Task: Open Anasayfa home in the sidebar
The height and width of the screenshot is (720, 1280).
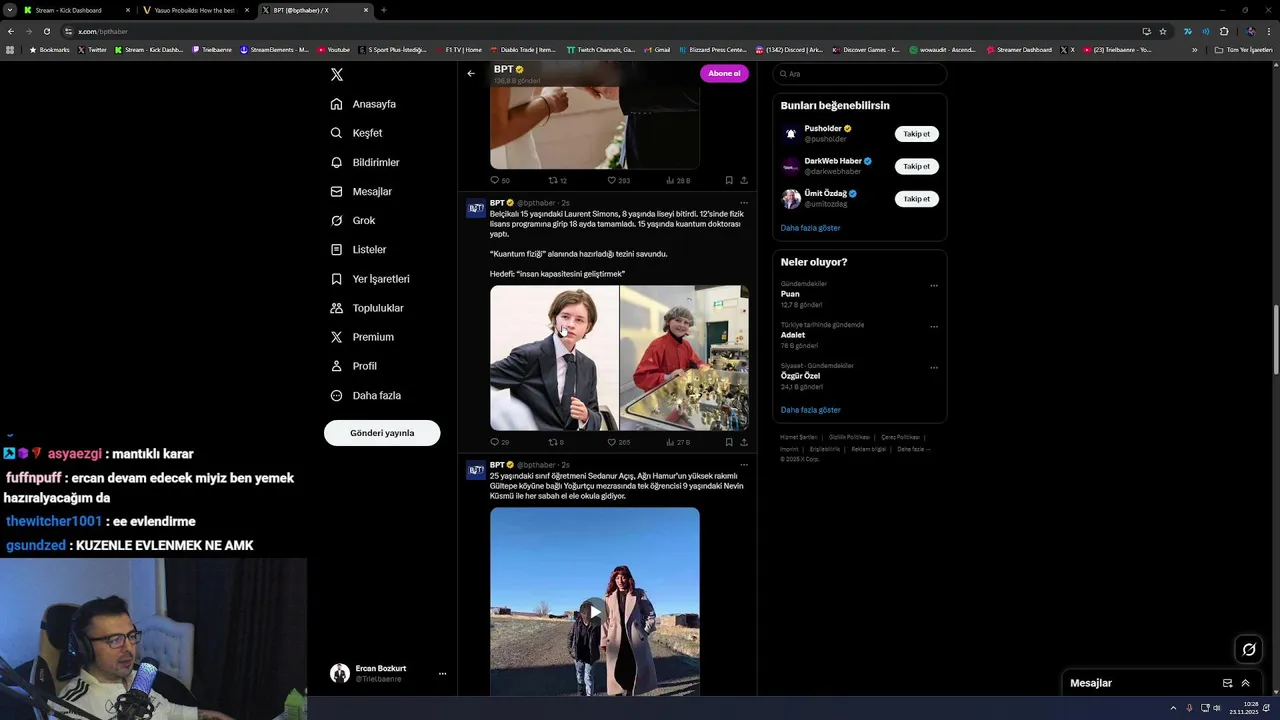Action: click(x=363, y=104)
